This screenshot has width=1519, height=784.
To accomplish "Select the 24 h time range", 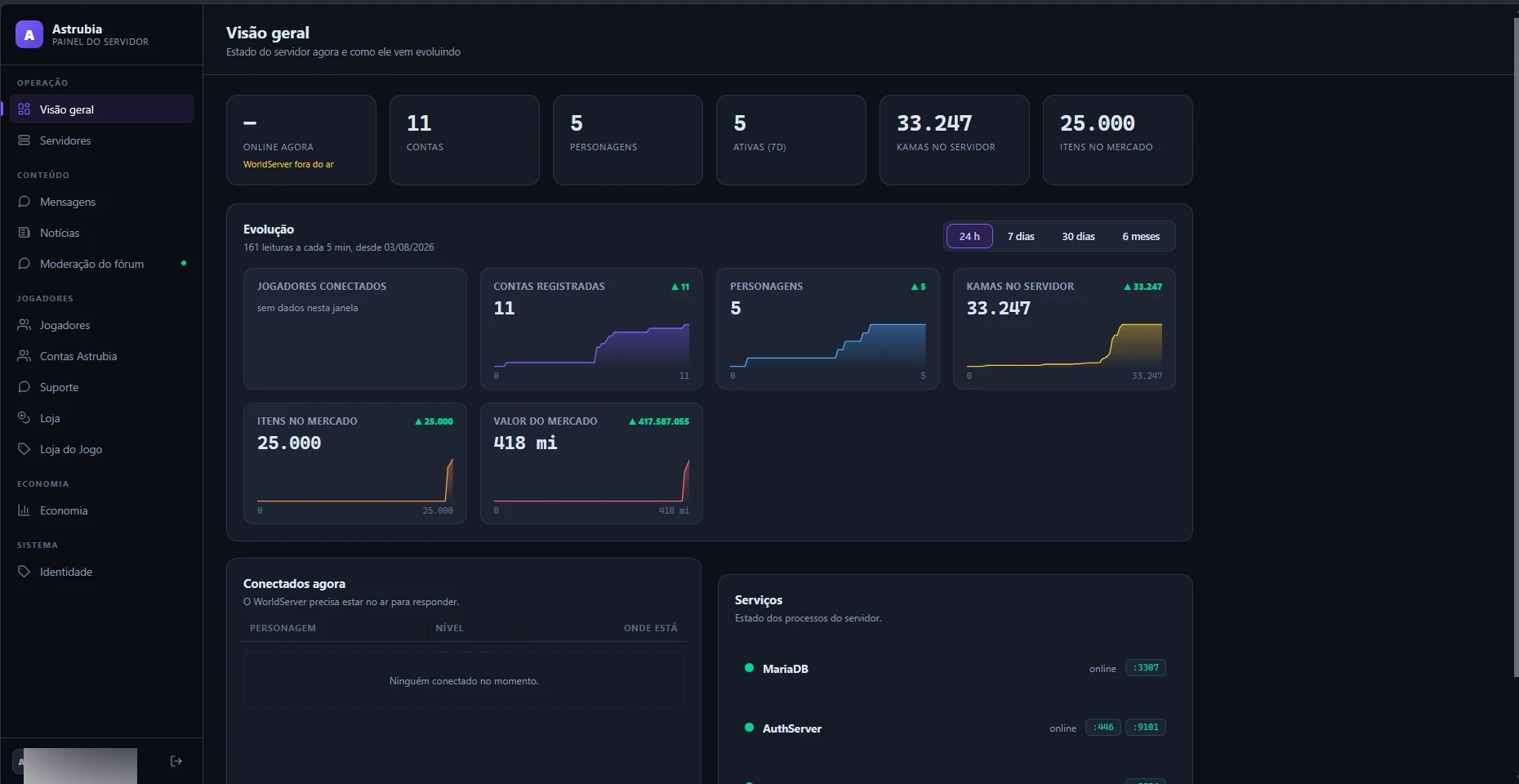I will 969,236.
